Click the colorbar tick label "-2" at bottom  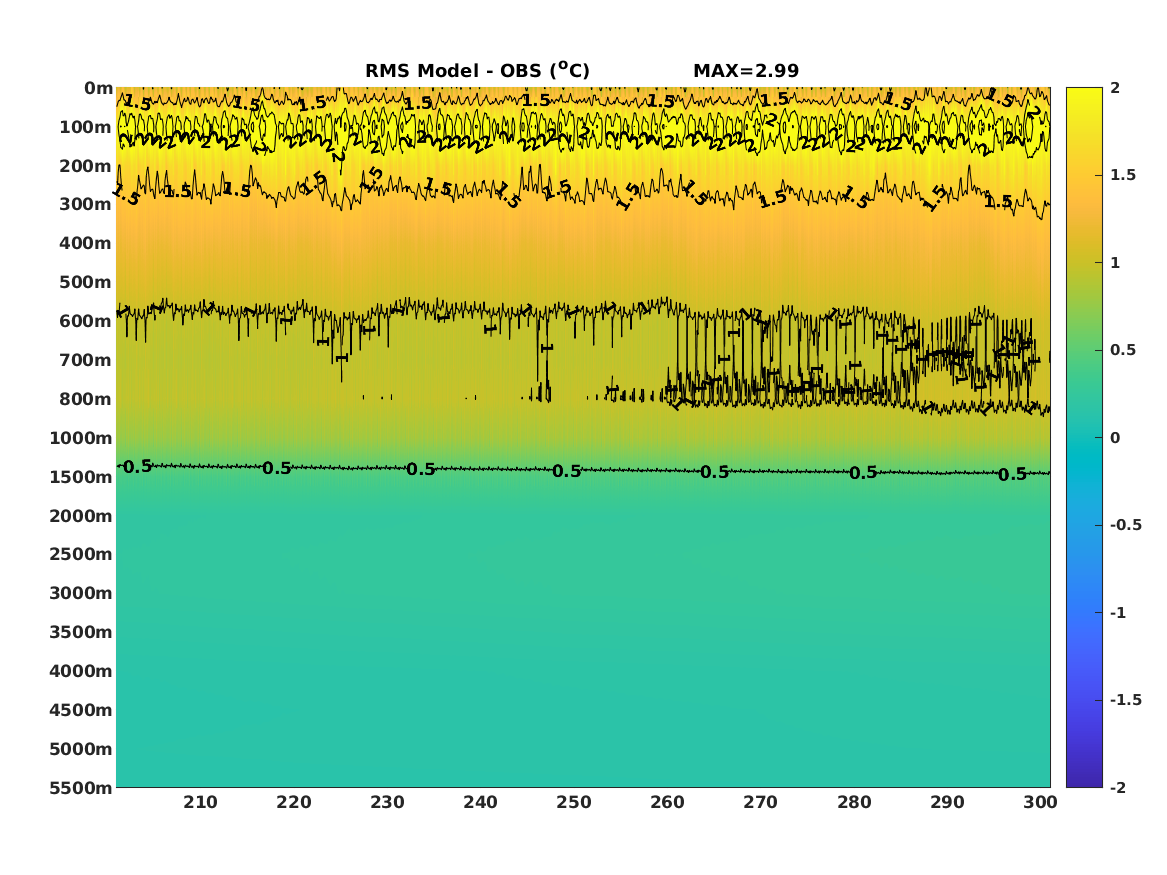(x=1118, y=788)
